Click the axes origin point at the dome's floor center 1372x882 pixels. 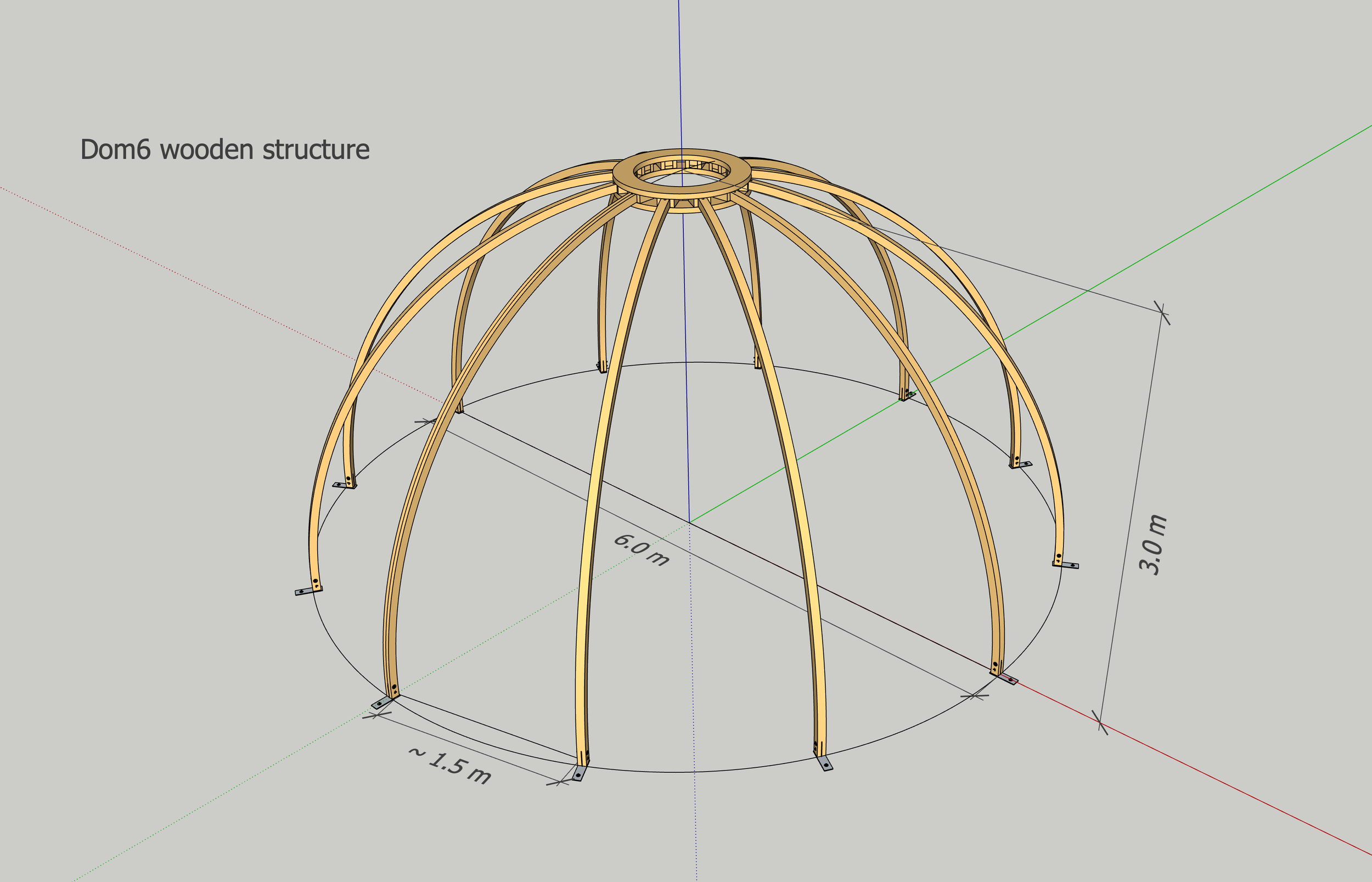689,523
